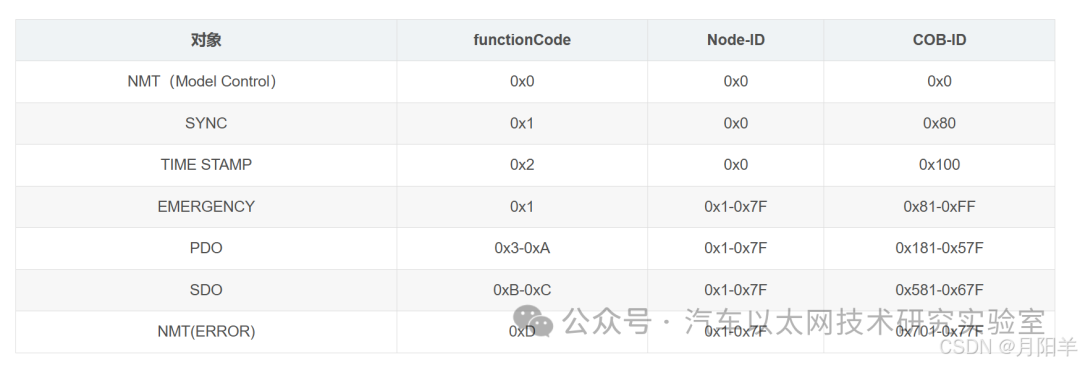Click the COB-ID value 0x100
This screenshot has height=365, width=1080.
(939, 165)
